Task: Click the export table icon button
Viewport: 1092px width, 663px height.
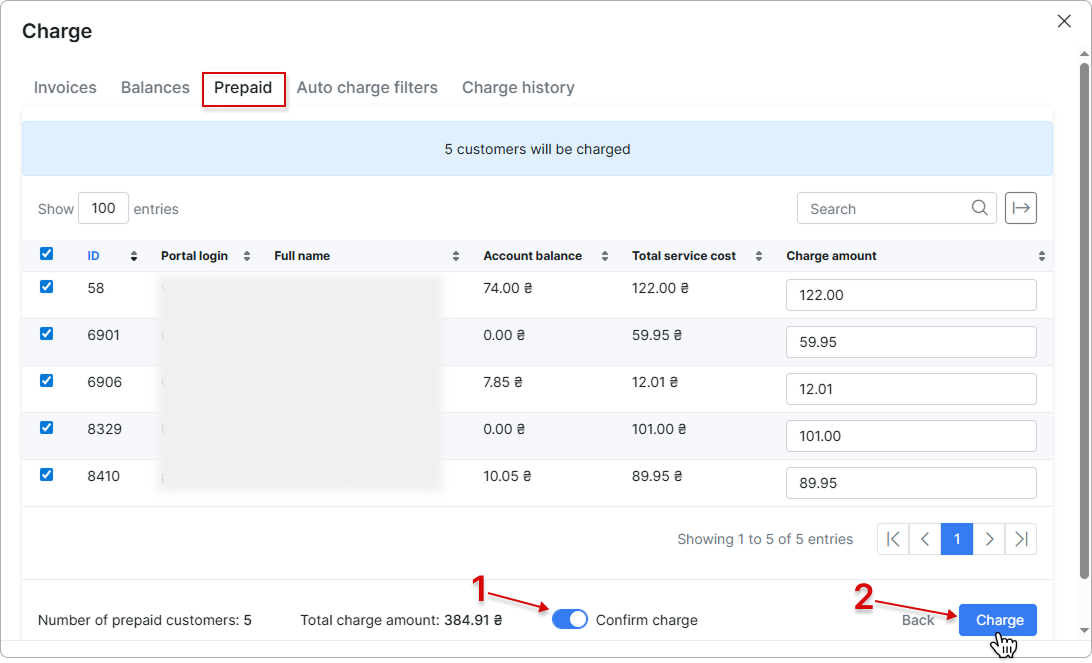Action: point(1020,208)
